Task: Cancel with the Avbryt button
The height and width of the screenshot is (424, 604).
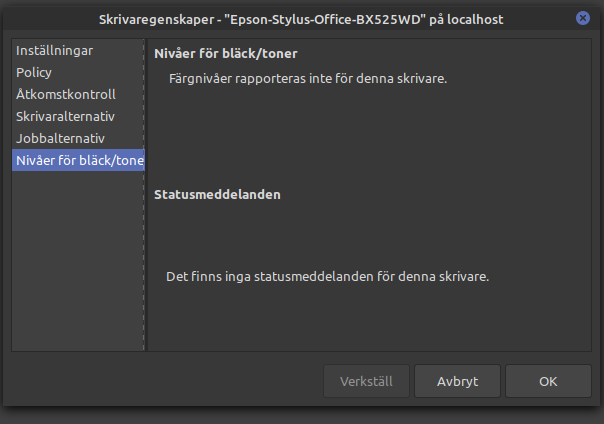Action: pos(457,381)
